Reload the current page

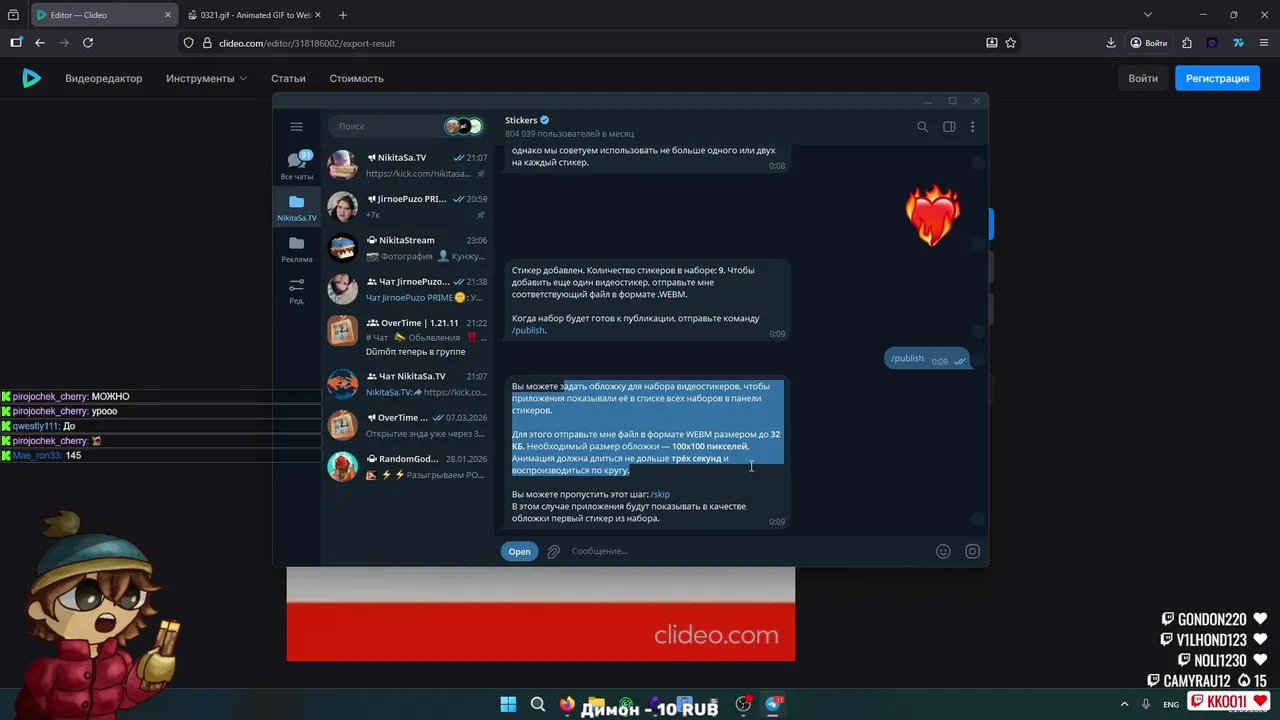(x=88, y=43)
